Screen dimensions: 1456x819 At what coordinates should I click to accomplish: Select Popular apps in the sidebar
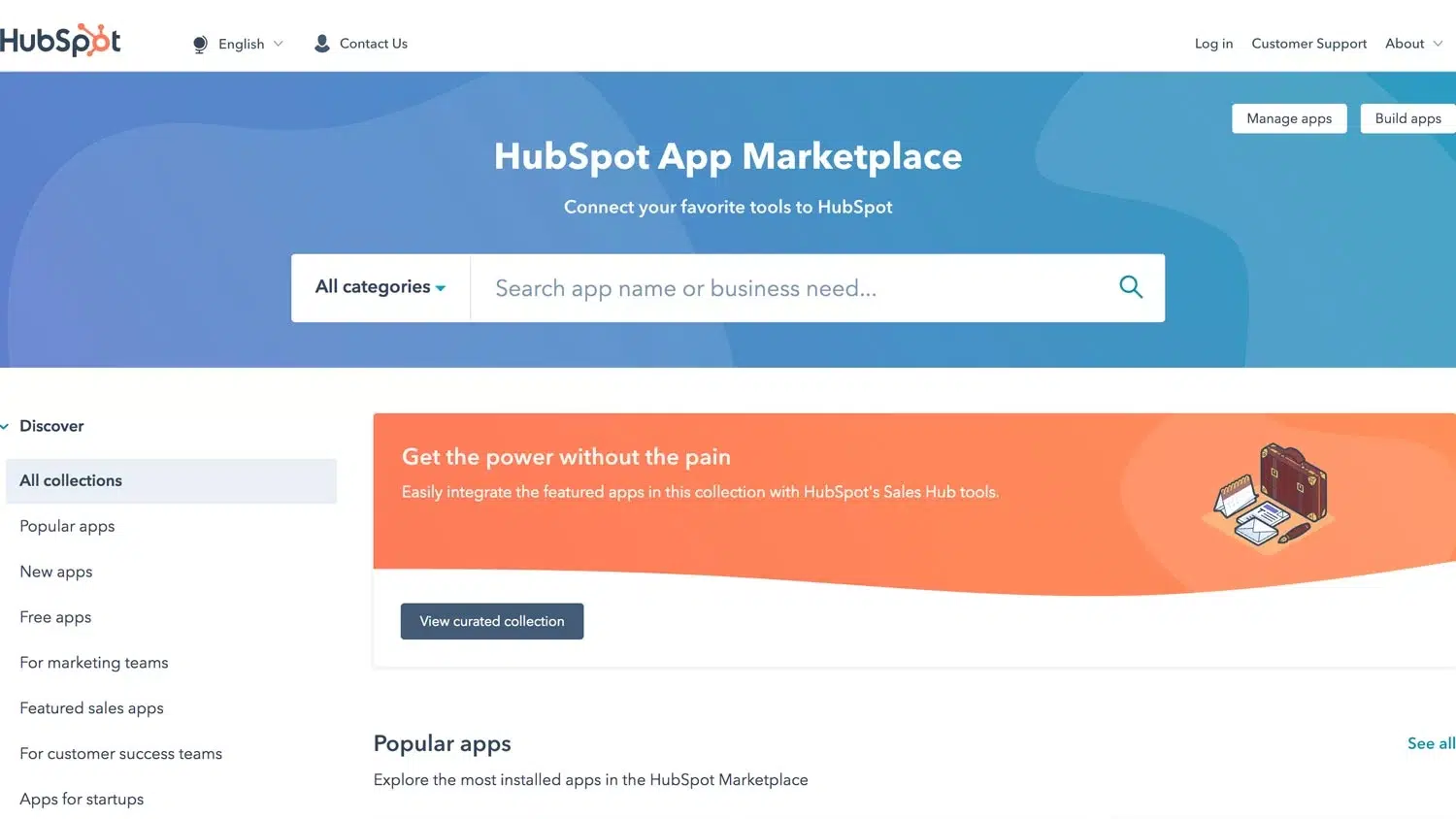(67, 526)
